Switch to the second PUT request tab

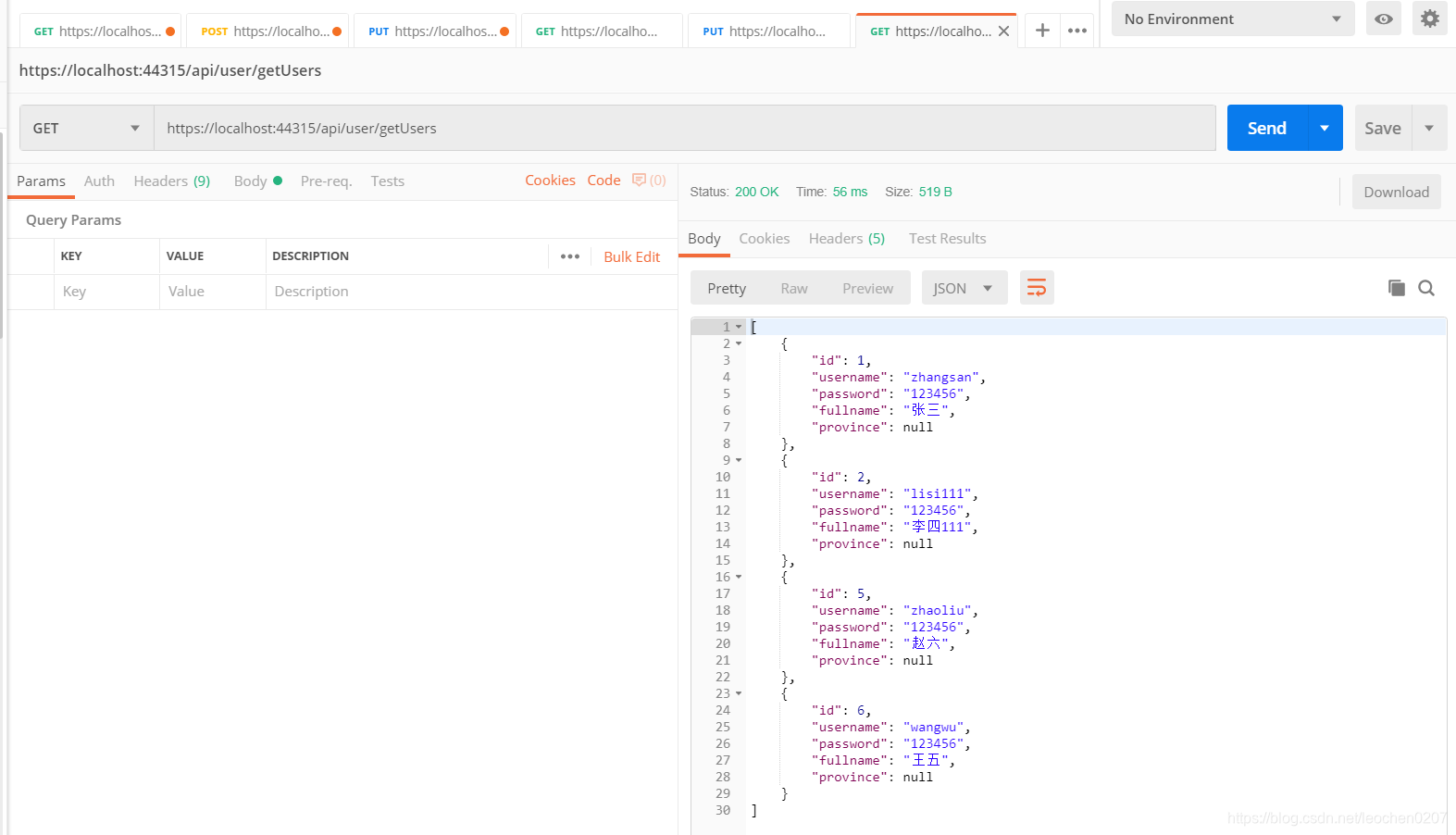(x=769, y=31)
